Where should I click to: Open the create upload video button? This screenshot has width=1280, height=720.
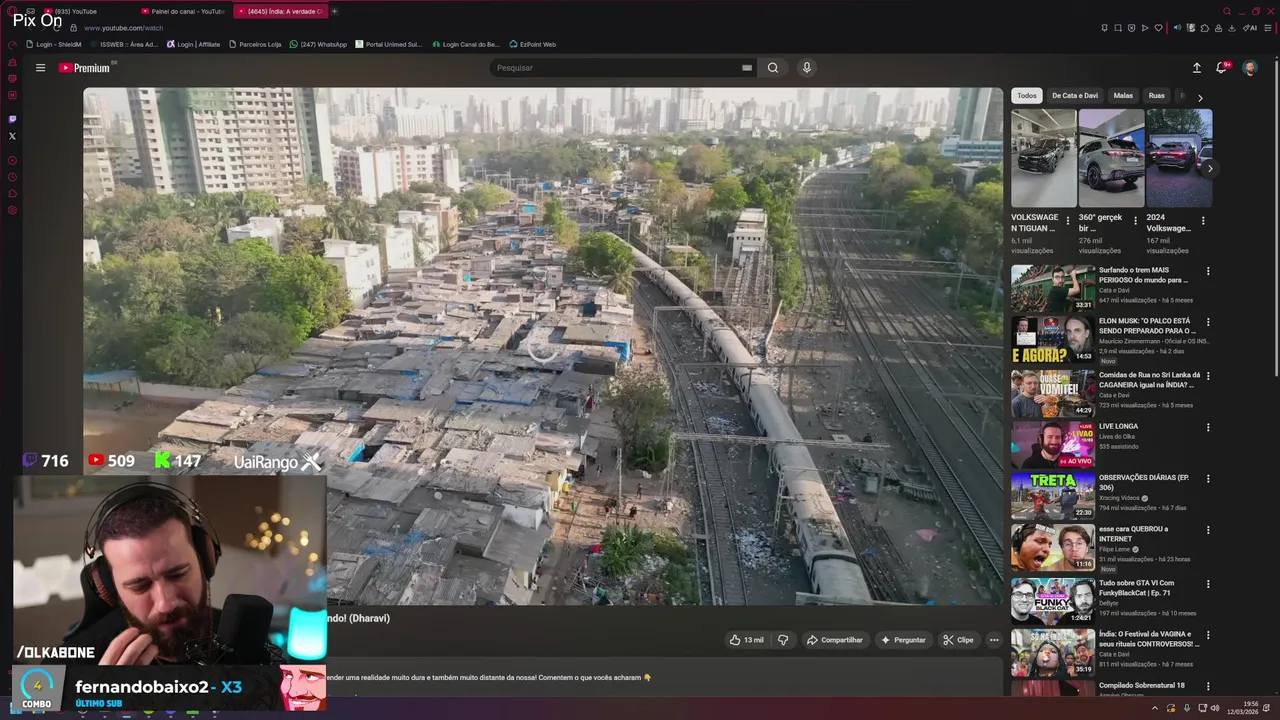[x=1197, y=68]
